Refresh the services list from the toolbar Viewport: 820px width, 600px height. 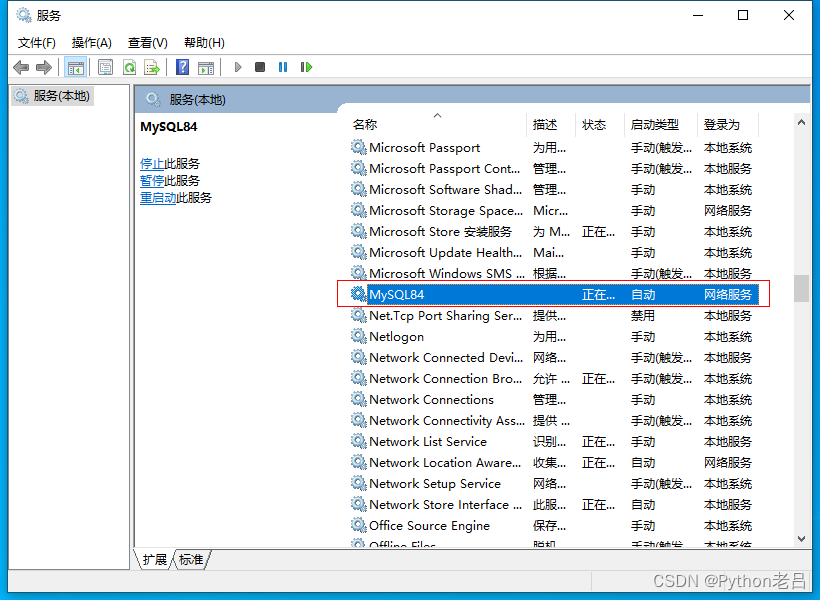(x=129, y=67)
